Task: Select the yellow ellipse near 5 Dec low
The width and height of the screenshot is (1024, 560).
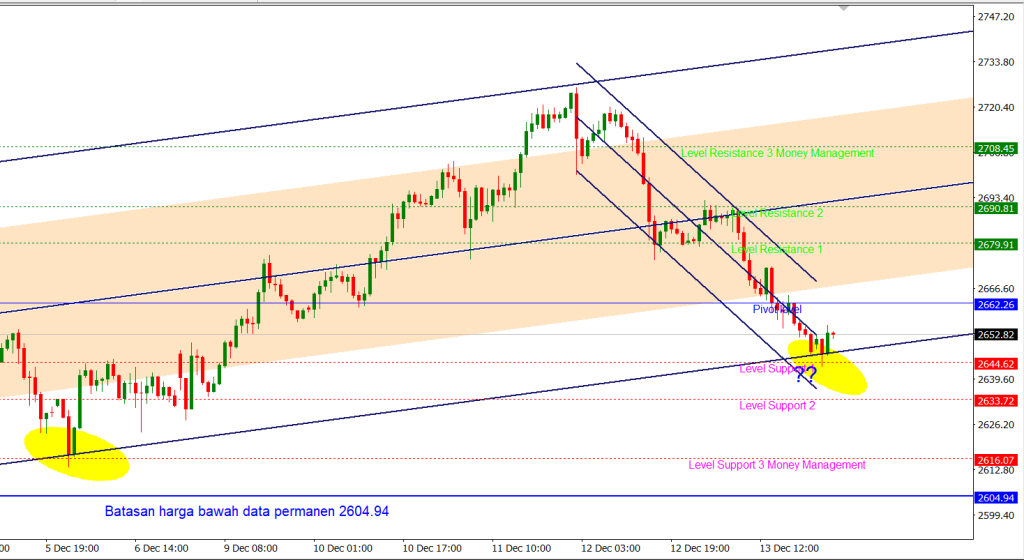Action: pos(77,452)
